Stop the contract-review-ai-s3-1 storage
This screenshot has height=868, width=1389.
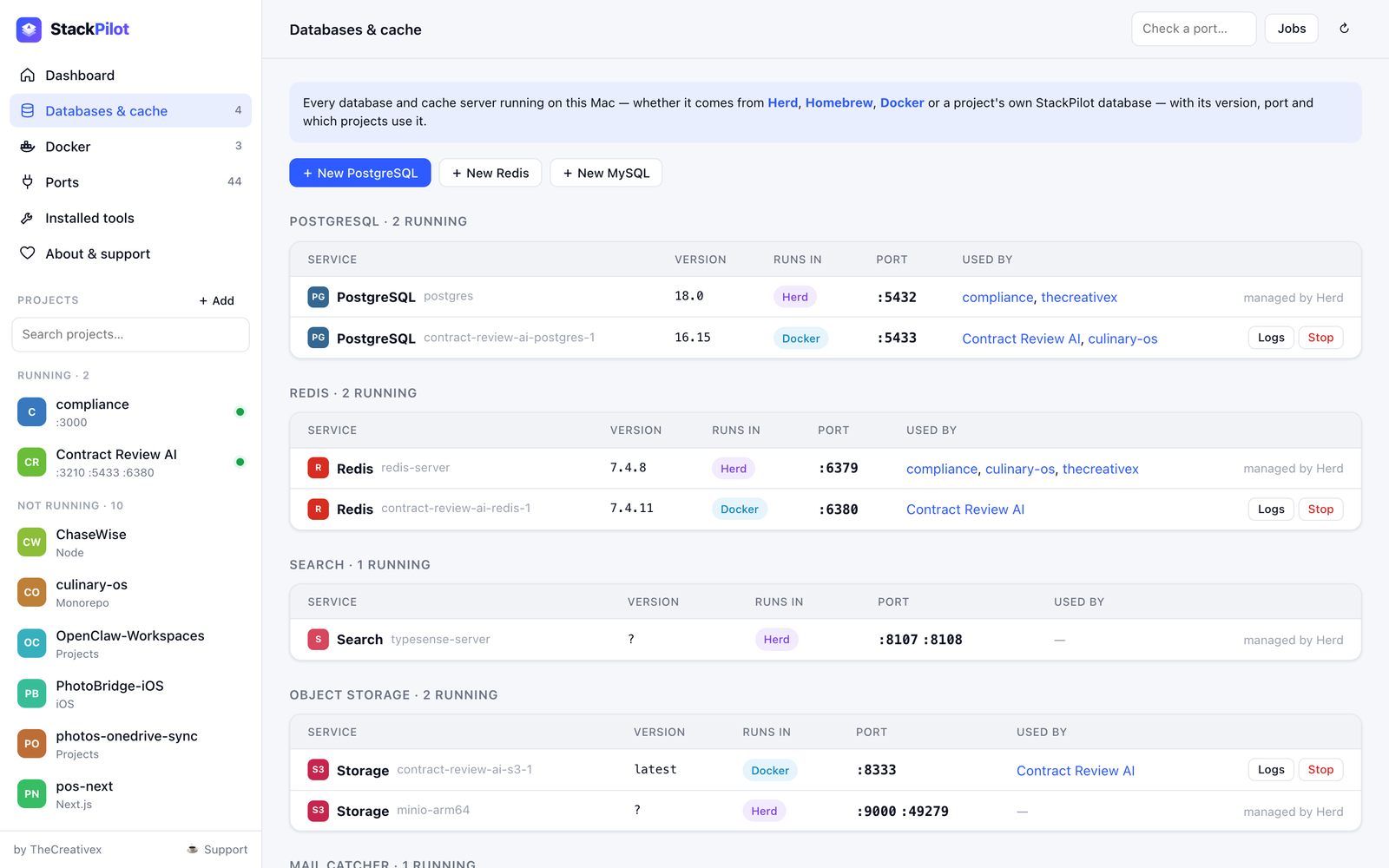(1320, 770)
